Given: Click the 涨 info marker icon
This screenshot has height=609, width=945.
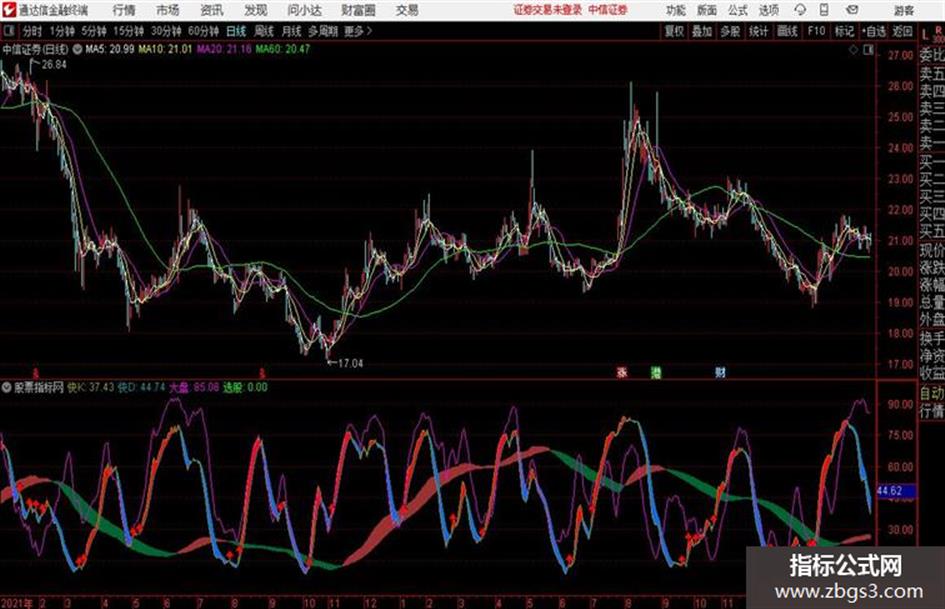Looking at the screenshot, I should [622, 372].
